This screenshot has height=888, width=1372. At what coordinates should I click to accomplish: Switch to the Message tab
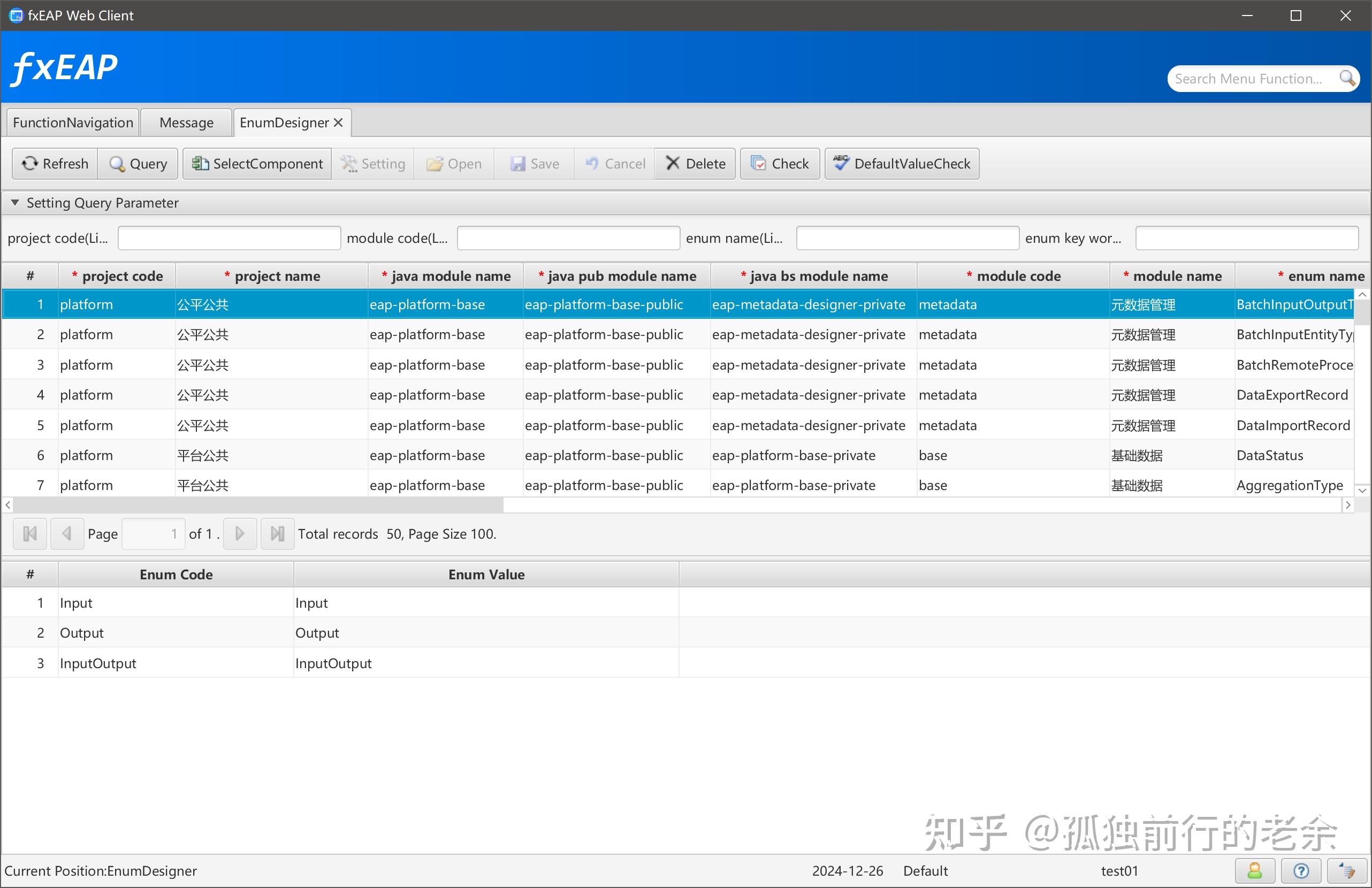tap(186, 121)
